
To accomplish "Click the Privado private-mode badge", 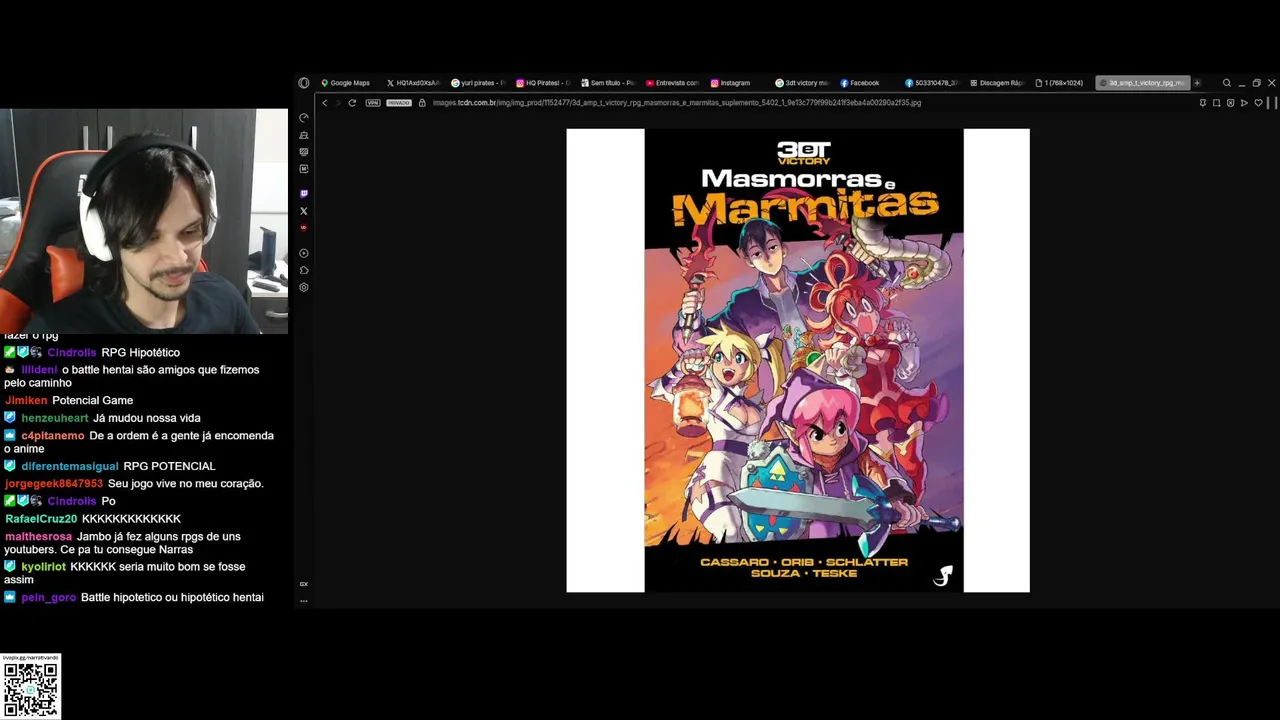I will coord(399,103).
